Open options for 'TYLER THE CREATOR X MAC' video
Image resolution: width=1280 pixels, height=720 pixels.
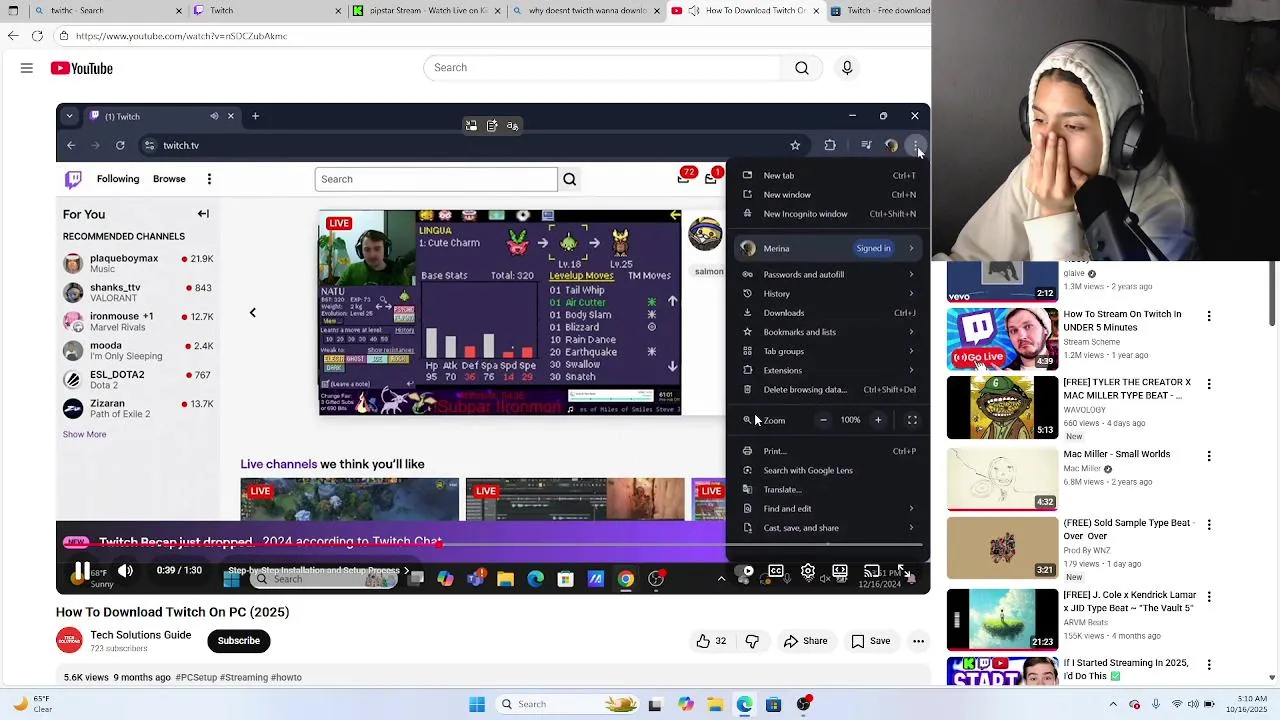click(x=1209, y=384)
